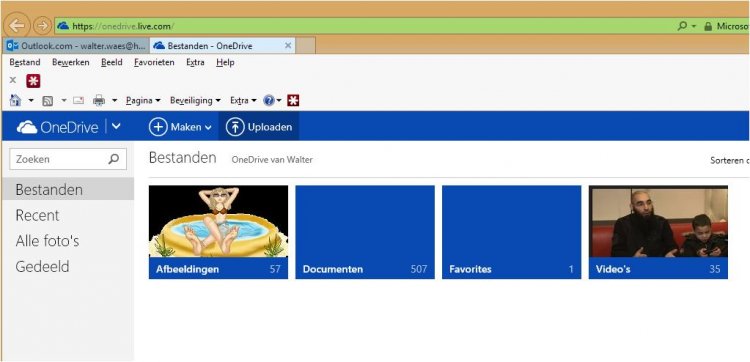Click the OneDrive cloud logo
This screenshot has width=750, height=362.
(27, 127)
